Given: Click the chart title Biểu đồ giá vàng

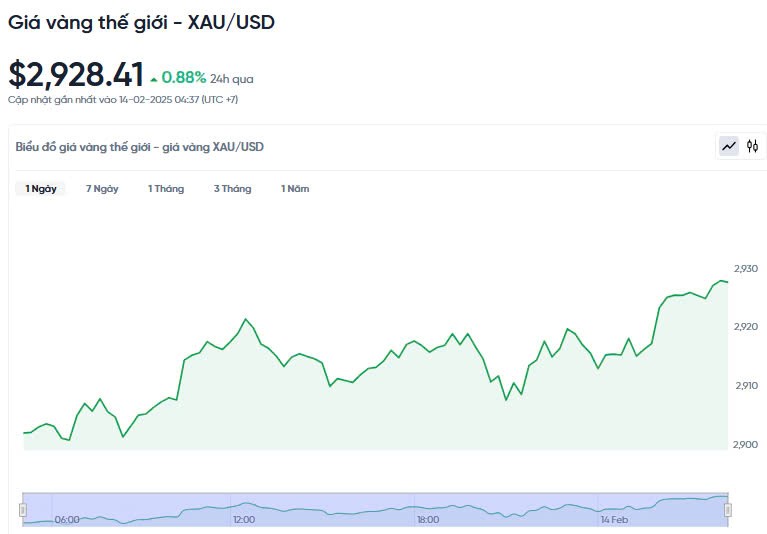Looking at the screenshot, I should point(140,147).
